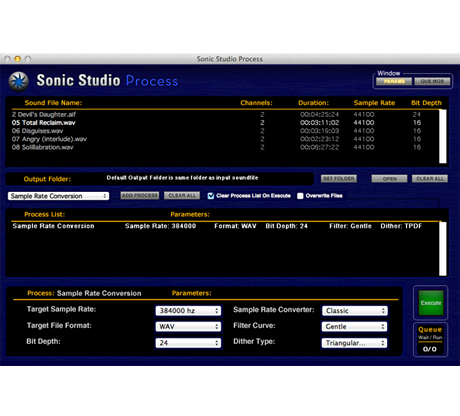Uncheck Clear Process List On Execute
The image size is (460, 416).
pyautogui.click(x=211, y=196)
